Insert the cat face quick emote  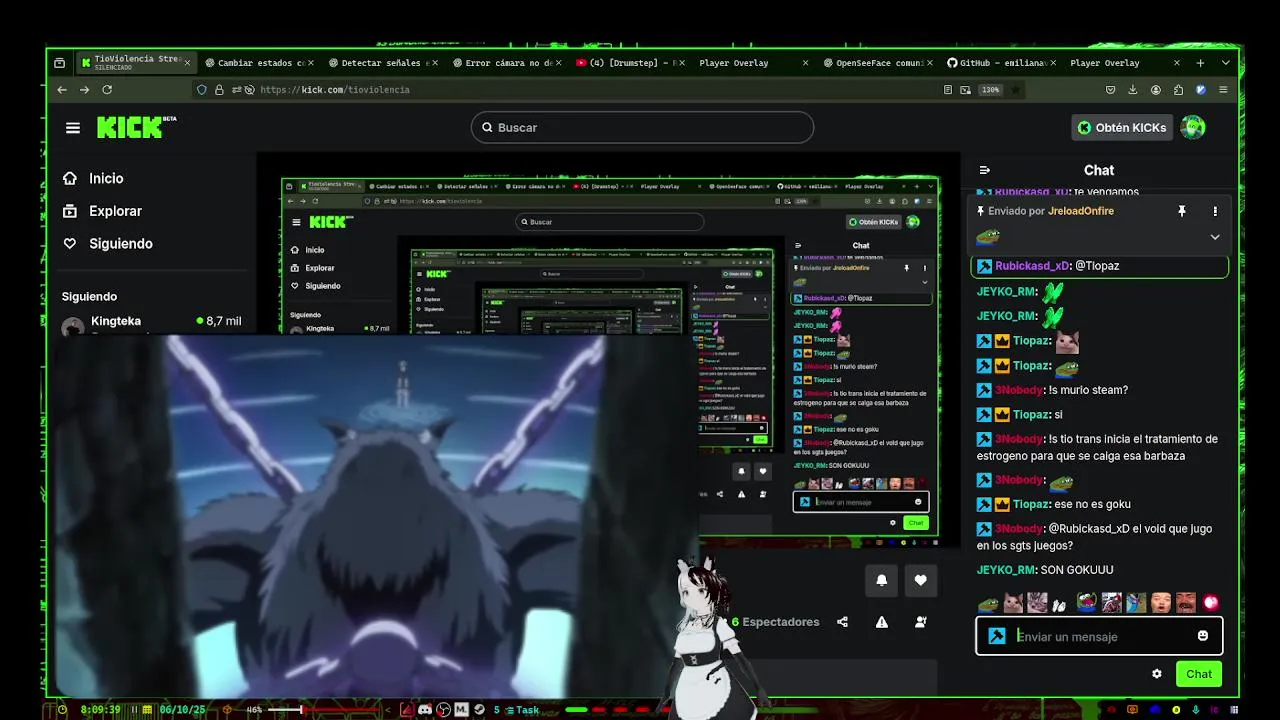click(x=1013, y=603)
